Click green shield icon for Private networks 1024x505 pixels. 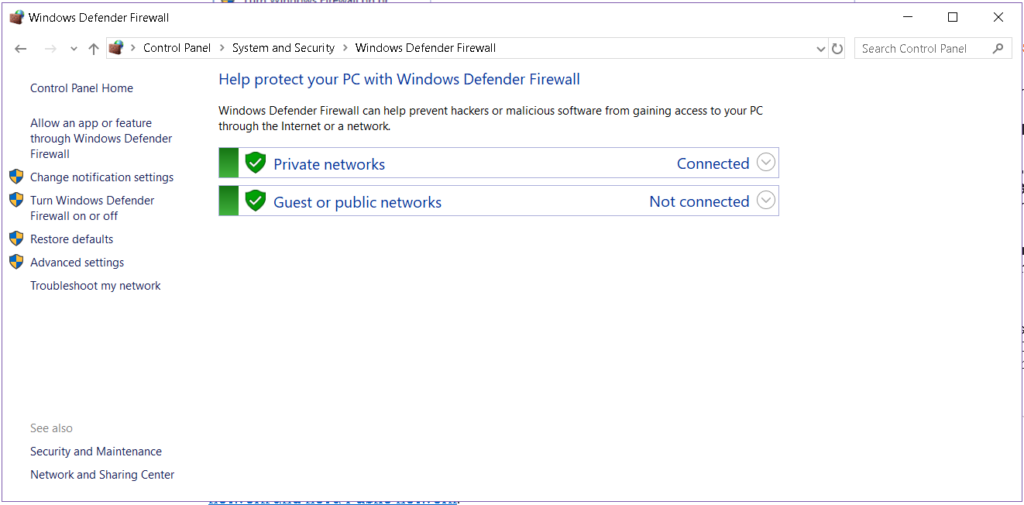[255, 163]
